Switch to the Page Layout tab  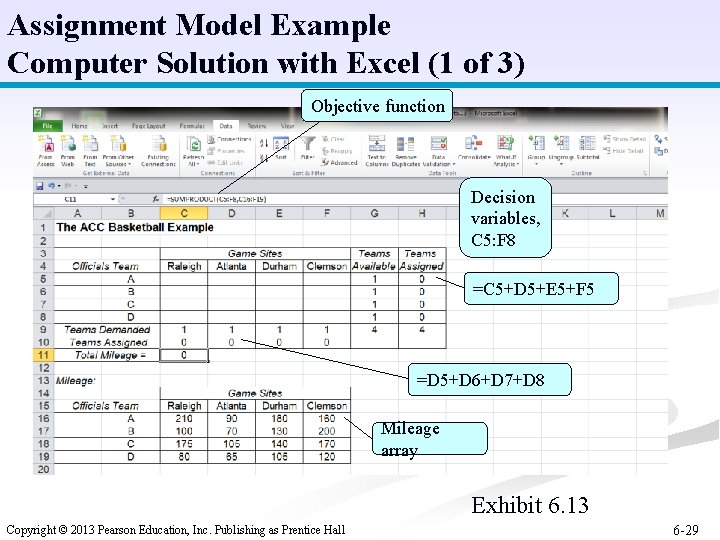click(x=148, y=125)
